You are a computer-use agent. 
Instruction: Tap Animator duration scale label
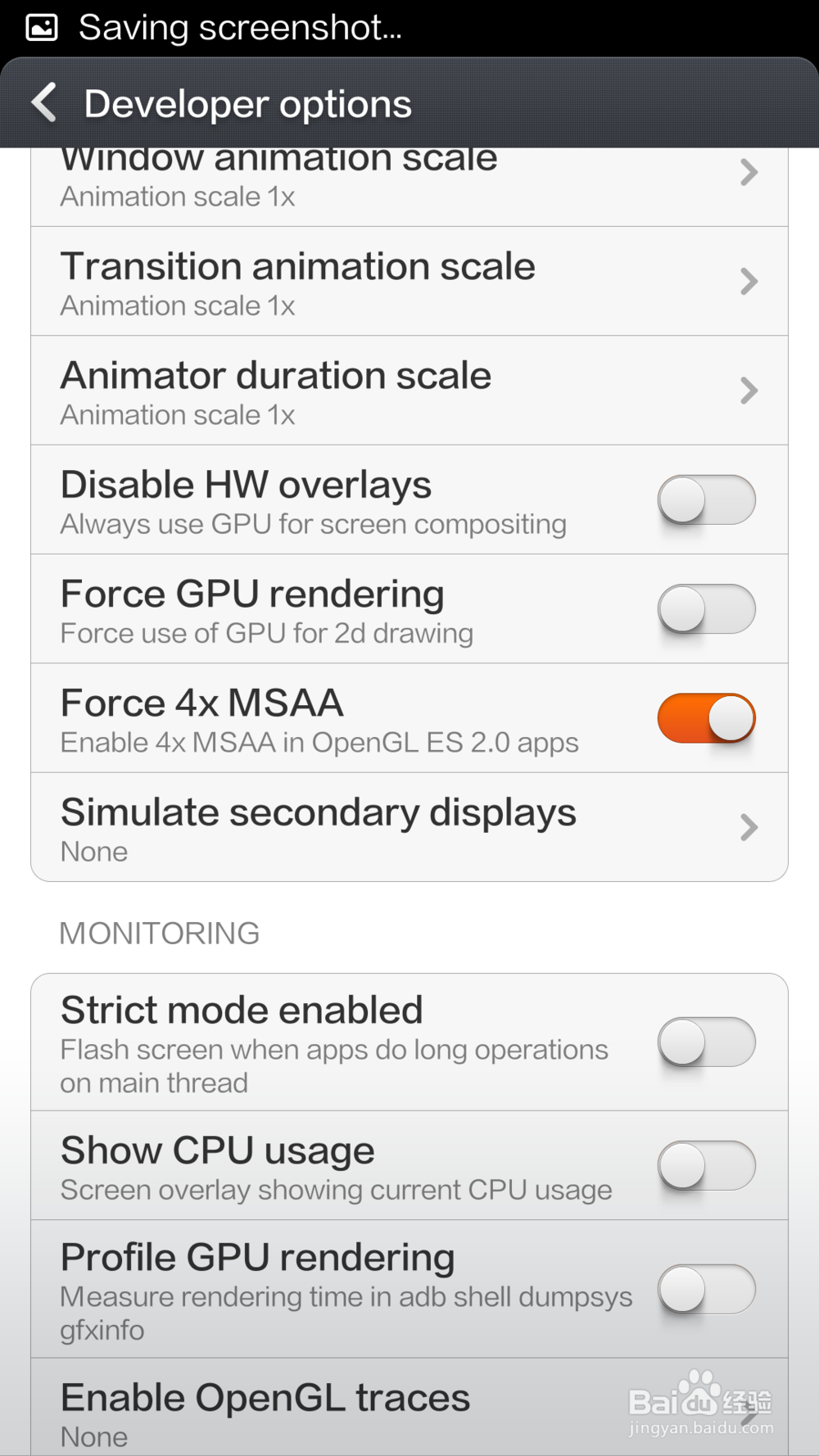[x=276, y=375]
